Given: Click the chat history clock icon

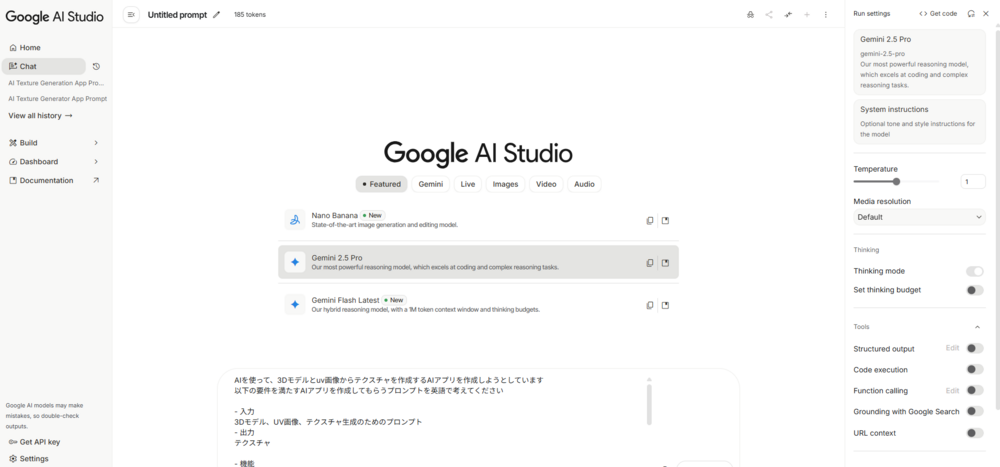Looking at the screenshot, I should (x=96, y=66).
